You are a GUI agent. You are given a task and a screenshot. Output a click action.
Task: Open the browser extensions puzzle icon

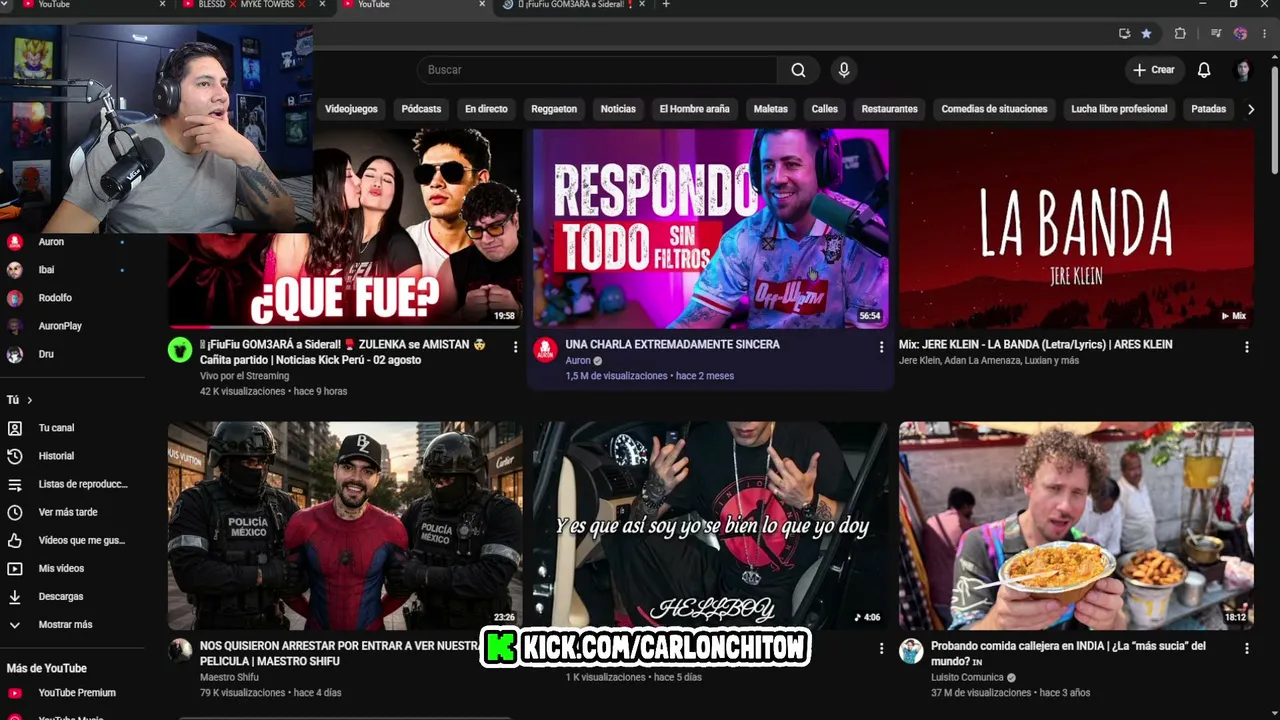tap(1180, 33)
